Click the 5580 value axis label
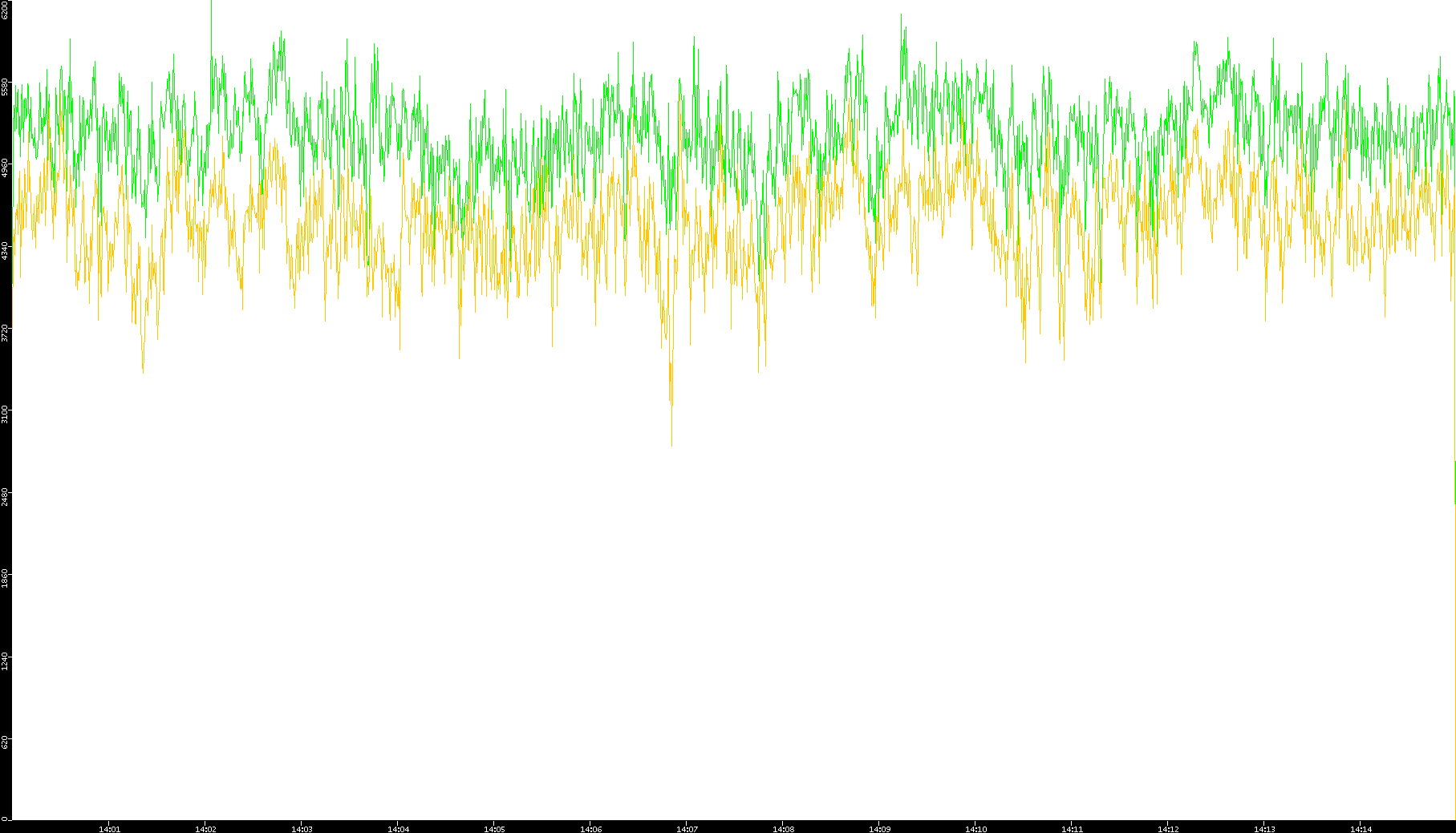Viewport: 1456px width, 833px height. pyautogui.click(x=6, y=87)
